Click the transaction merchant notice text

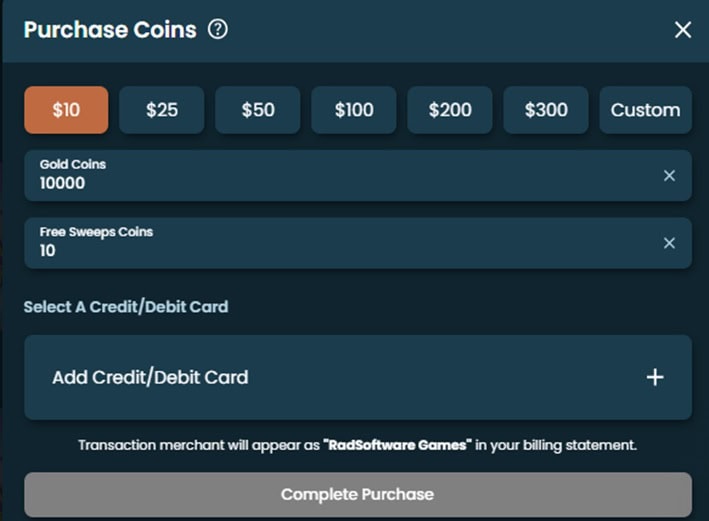click(200, 444)
